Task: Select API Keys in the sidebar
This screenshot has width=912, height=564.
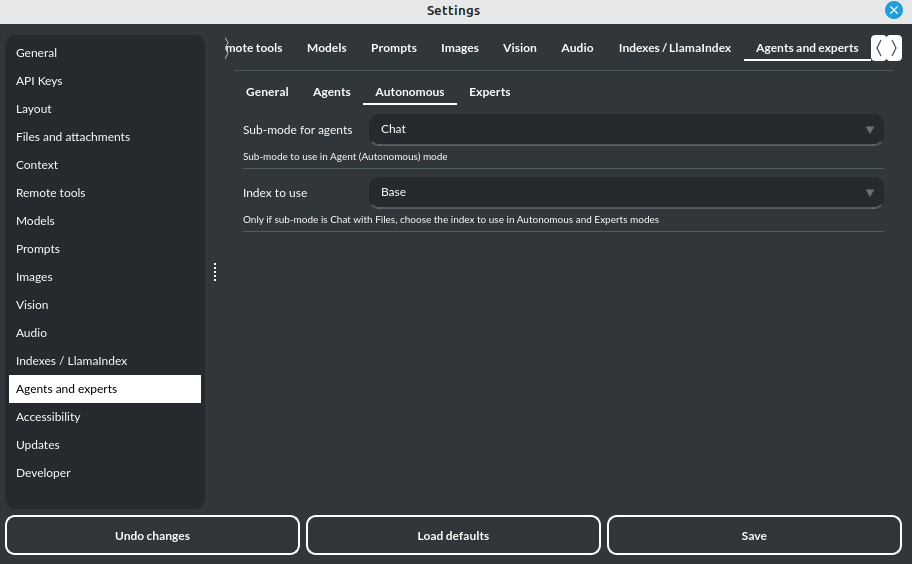Action: 105,81
